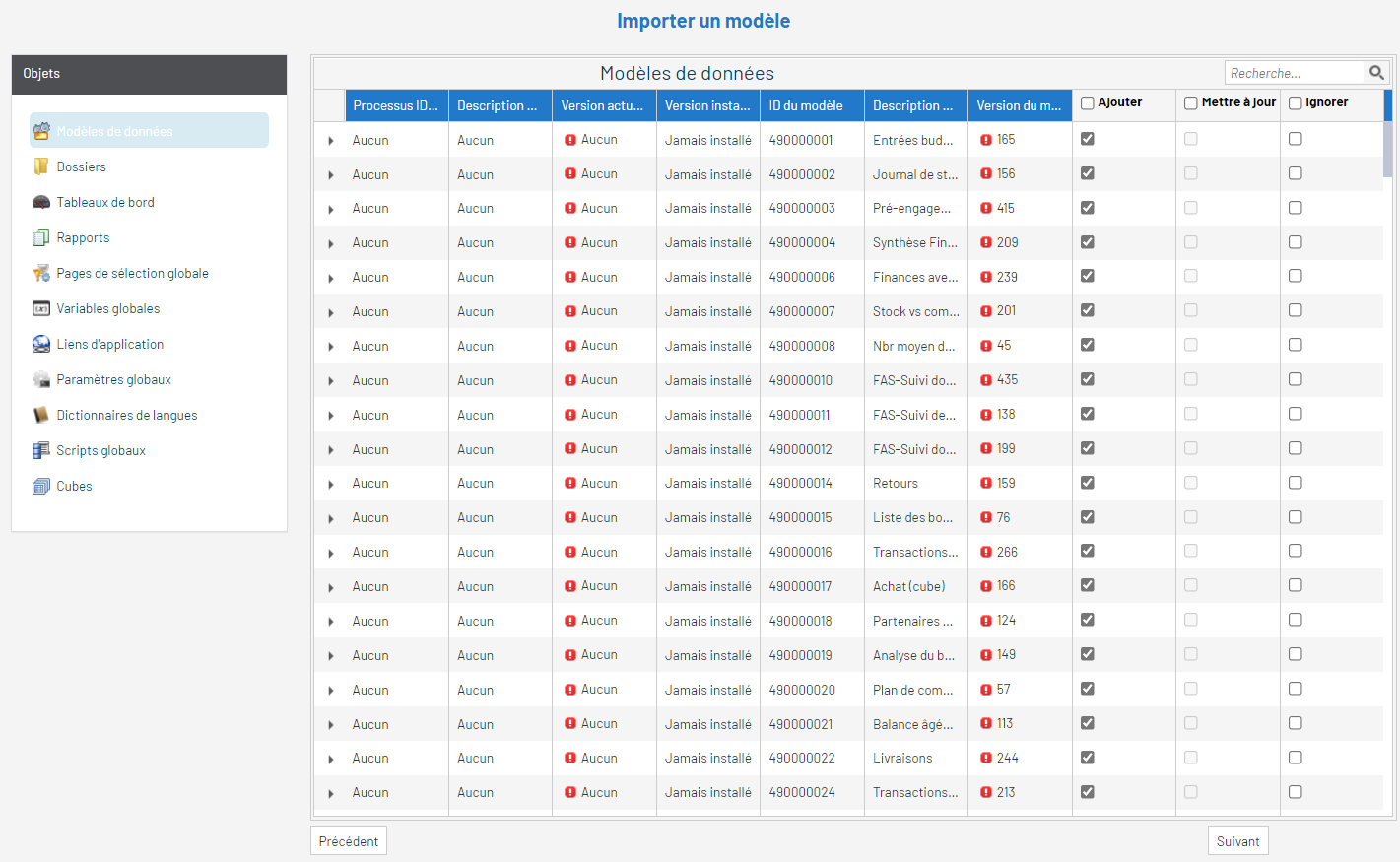The width and height of the screenshot is (1400, 862).
Task: Click the Variables globales icon
Action: 41,308
